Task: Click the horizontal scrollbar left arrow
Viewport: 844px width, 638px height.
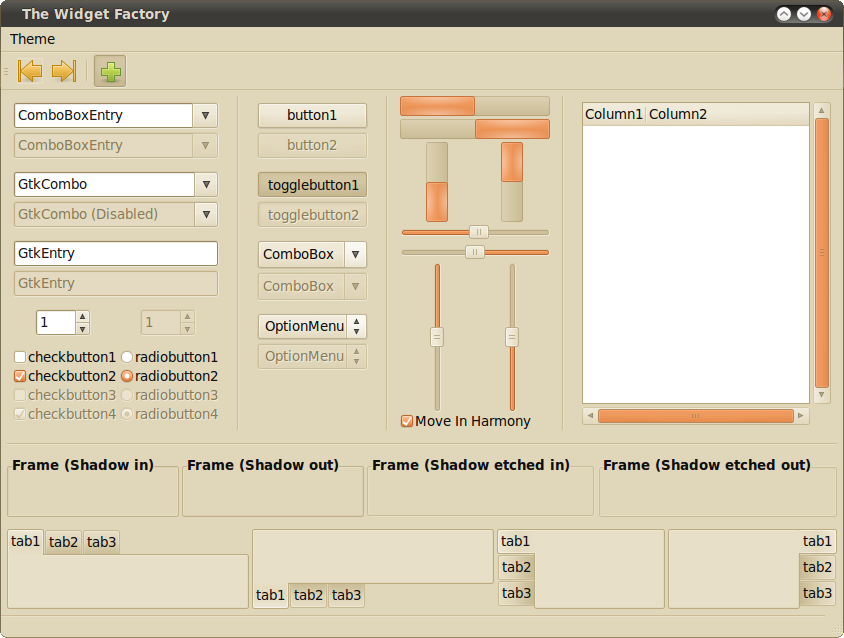Action: click(590, 415)
